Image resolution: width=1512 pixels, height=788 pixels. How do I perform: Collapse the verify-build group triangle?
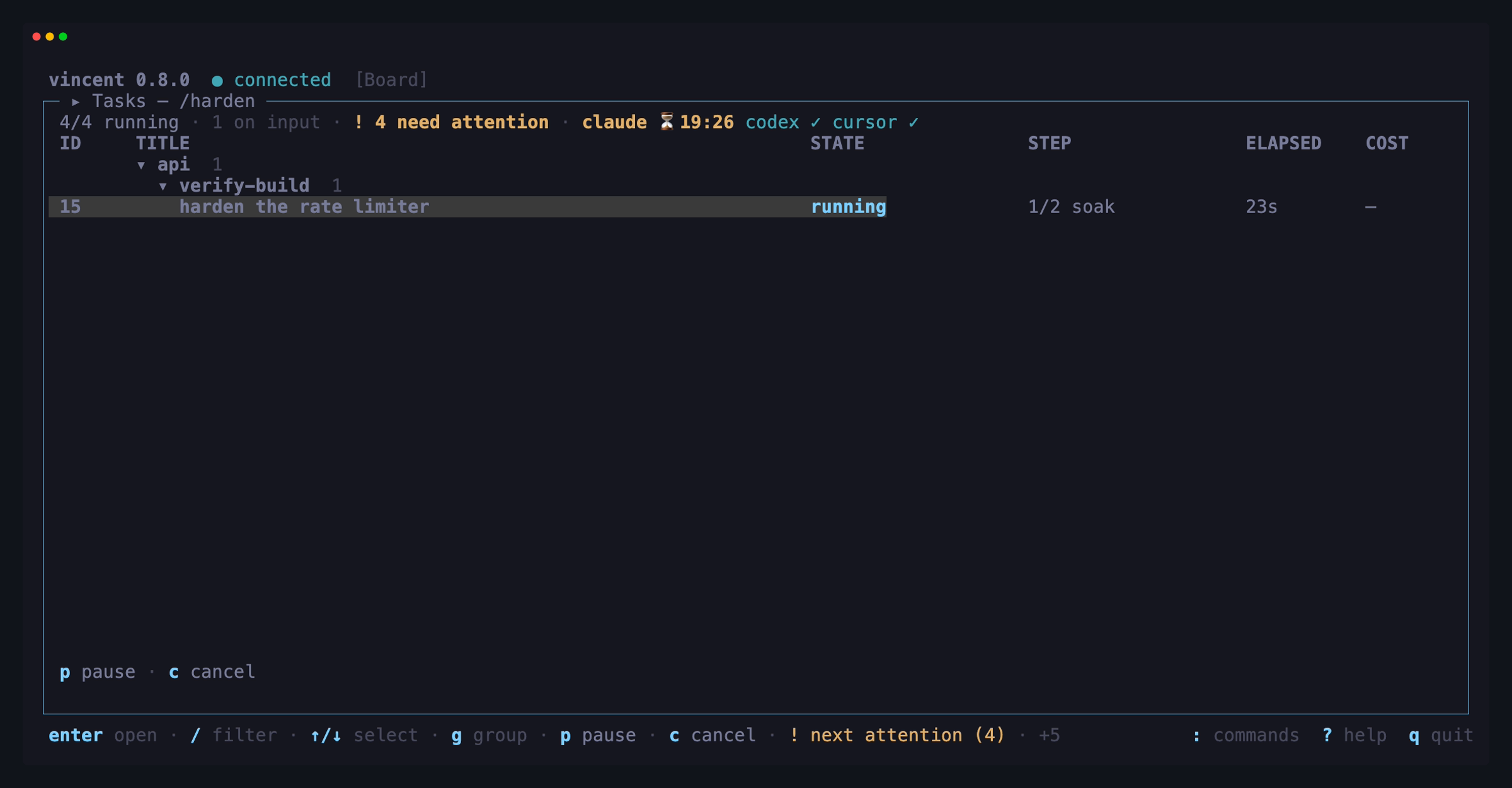click(163, 186)
